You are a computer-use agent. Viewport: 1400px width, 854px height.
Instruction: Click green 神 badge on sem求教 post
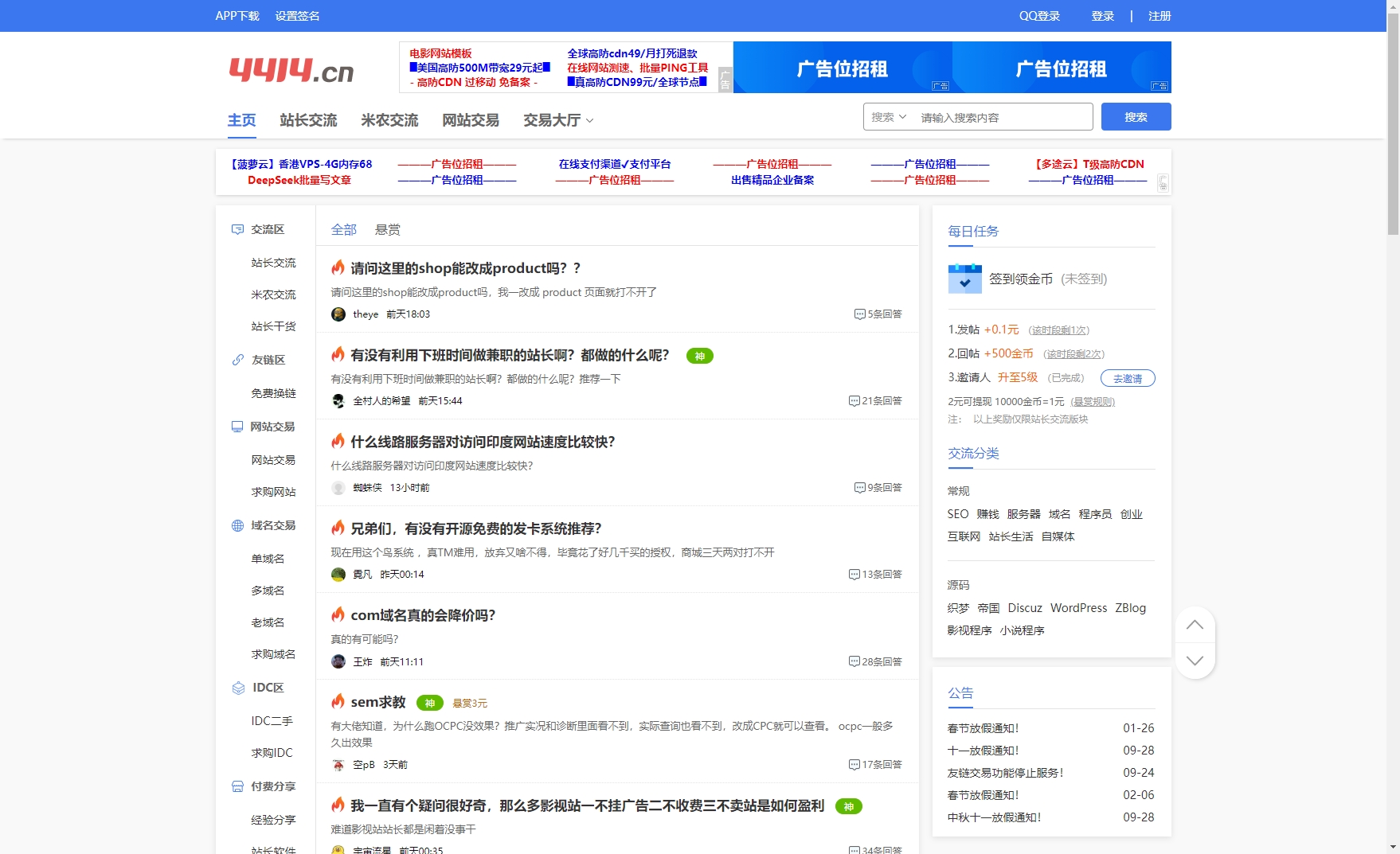point(430,703)
